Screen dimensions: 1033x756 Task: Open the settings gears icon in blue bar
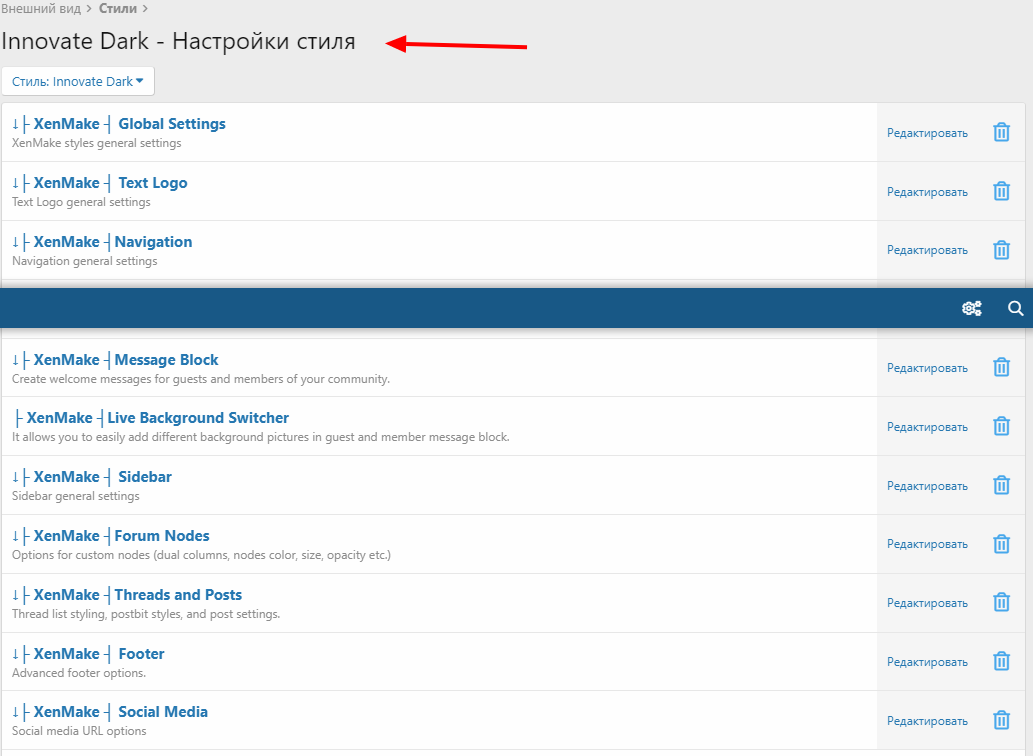[971, 309]
